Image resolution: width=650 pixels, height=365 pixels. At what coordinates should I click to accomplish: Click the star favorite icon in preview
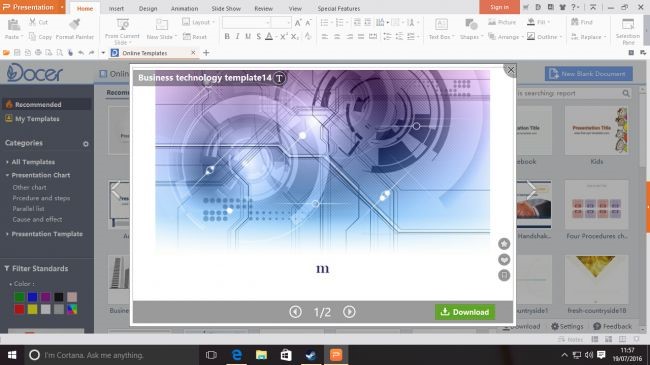click(504, 244)
